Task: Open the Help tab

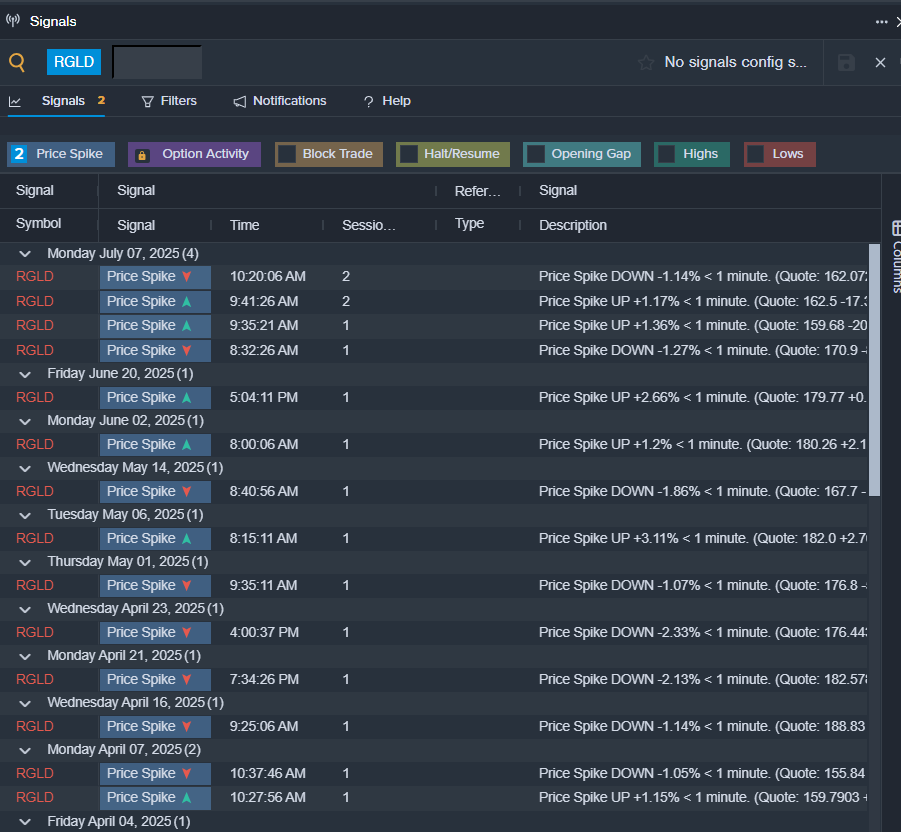Action: coord(387,101)
